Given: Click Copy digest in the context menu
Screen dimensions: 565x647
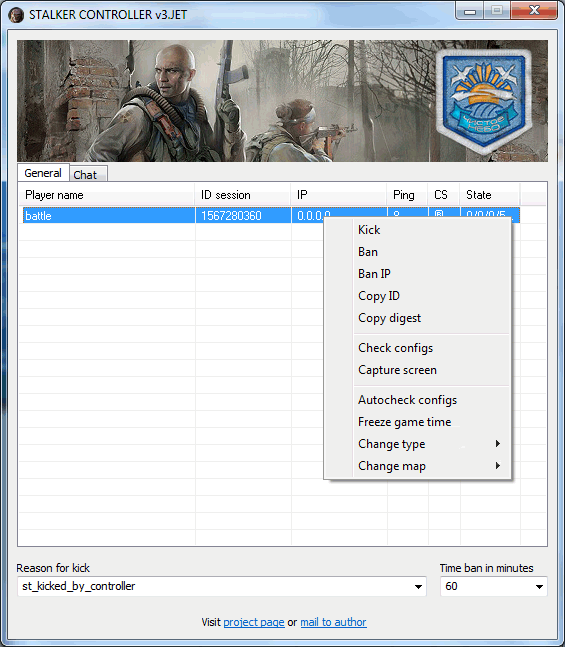Looking at the screenshot, I should click(417, 318).
